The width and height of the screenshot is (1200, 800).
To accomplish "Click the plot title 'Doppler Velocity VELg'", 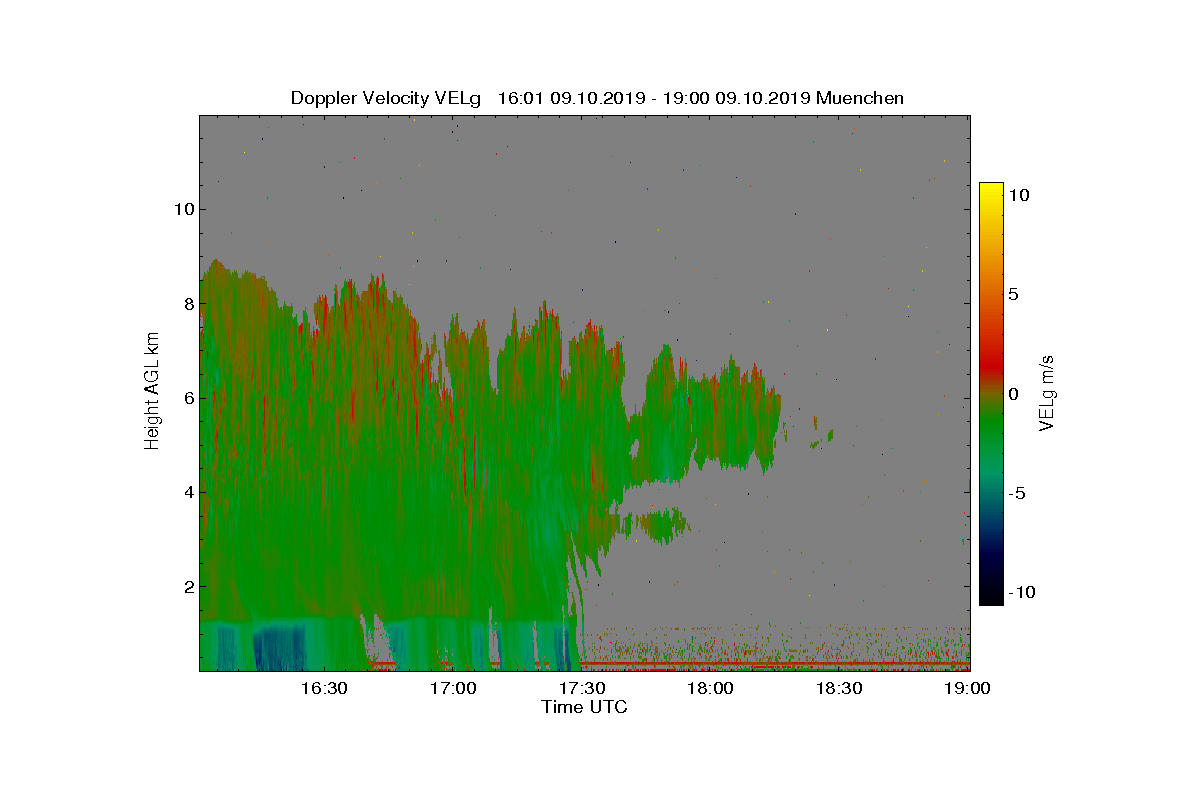I will tap(386, 98).
